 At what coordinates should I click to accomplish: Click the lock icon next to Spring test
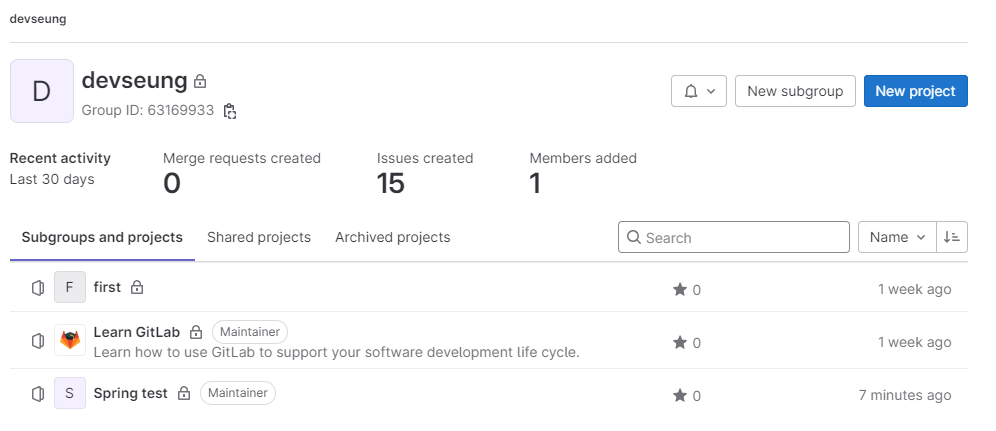[x=184, y=394]
